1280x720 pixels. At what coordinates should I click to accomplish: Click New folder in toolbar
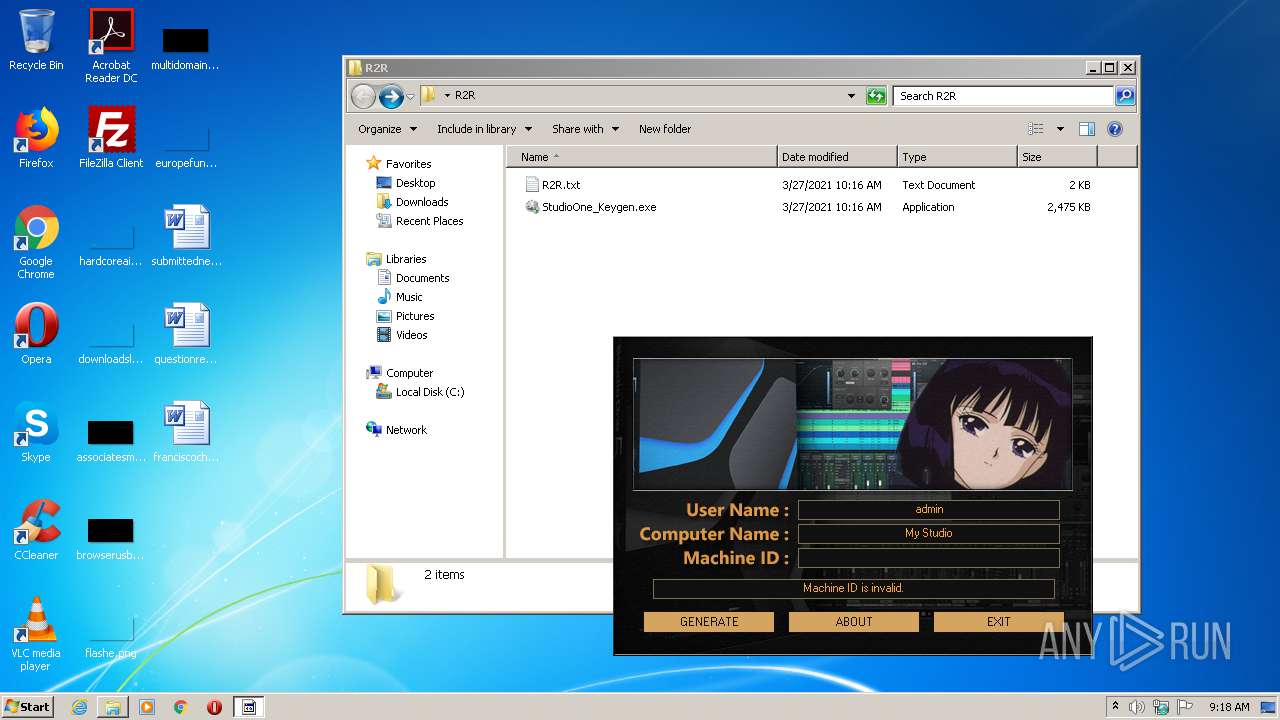coord(665,129)
